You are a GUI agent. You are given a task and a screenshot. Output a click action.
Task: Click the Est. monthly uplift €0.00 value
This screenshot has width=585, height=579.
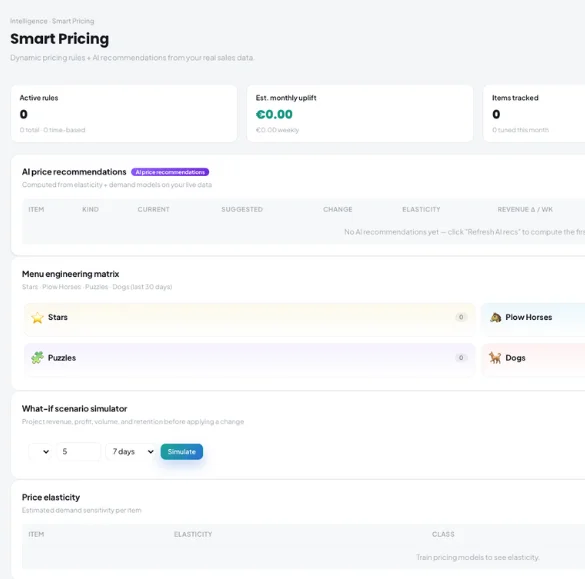tap(274, 115)
